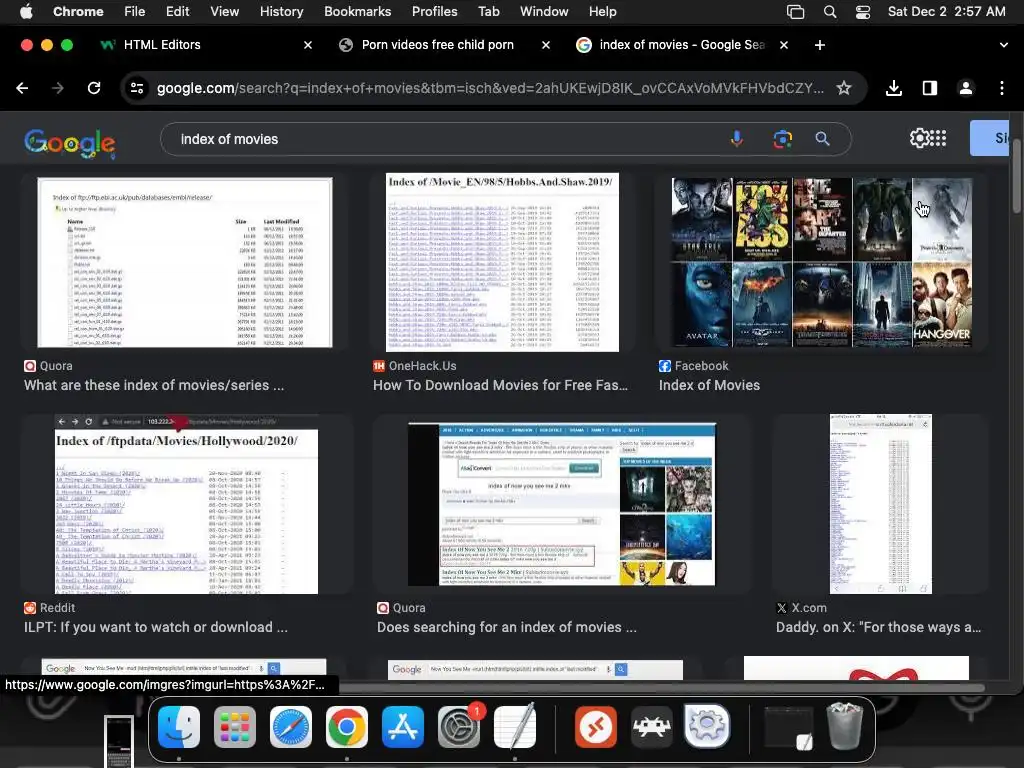The height and width of the screenshot is (768, 1024).
Task: Open the Help menu
Action: click(x=602, y=11)
